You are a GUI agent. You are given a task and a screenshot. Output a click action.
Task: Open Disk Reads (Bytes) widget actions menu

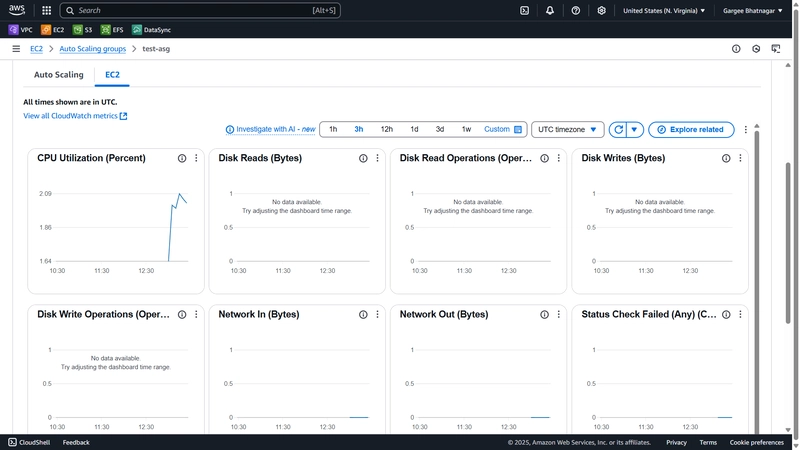click(x=378, y=158)
